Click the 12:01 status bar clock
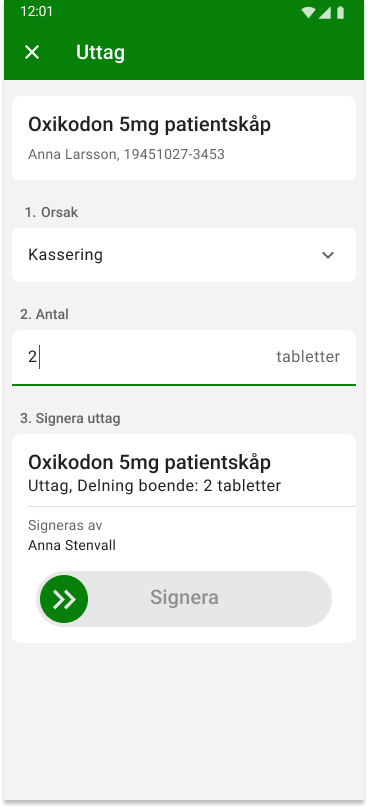Image resolution: width=368 pixels, height=808 pixels. (x=37, y=12)
